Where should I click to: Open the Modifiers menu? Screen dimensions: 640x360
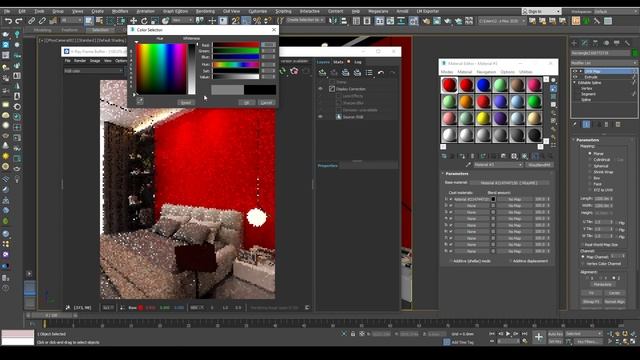click(120, 11)
